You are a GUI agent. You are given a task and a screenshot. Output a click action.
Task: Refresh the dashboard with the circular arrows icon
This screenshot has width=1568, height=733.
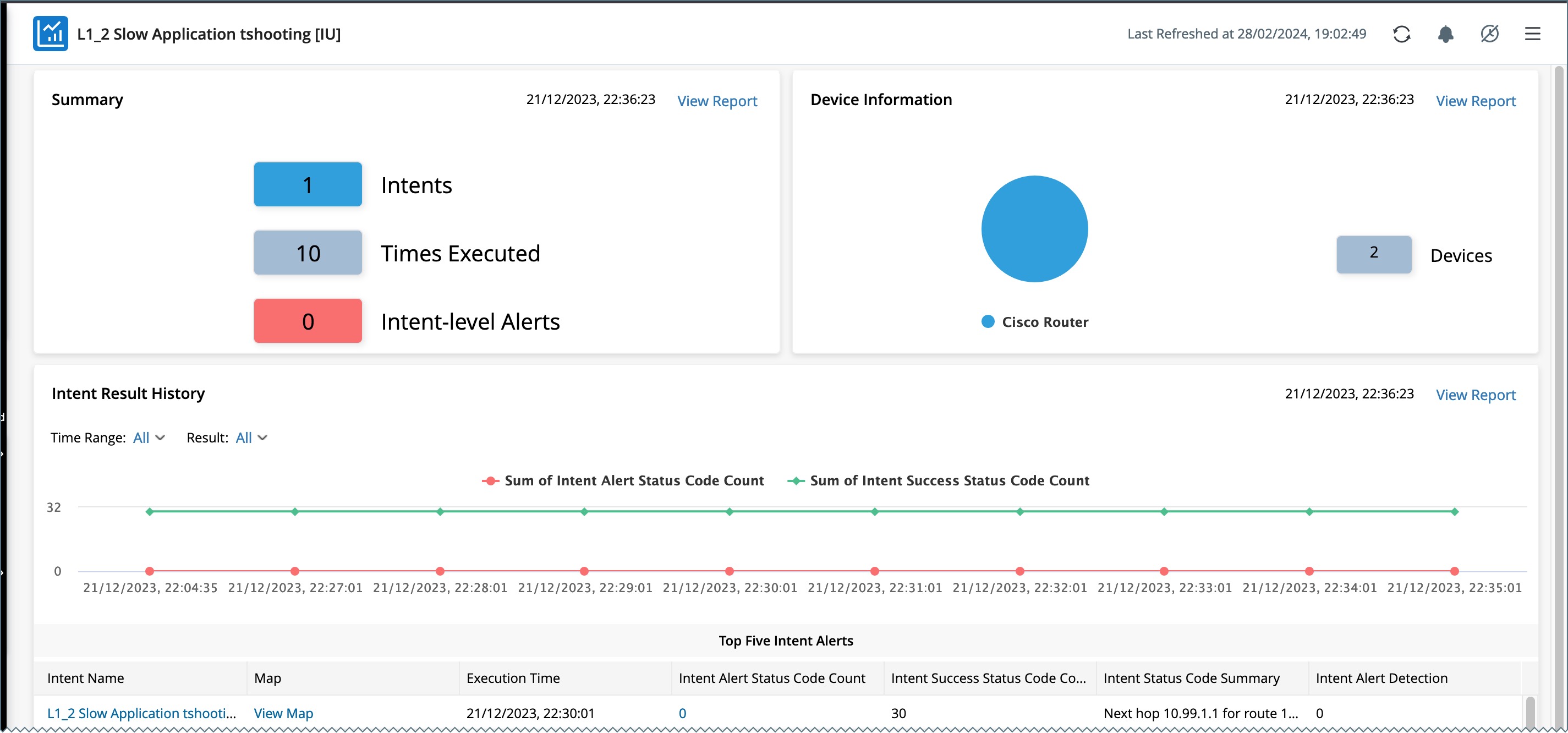(x=1401, y=34)
